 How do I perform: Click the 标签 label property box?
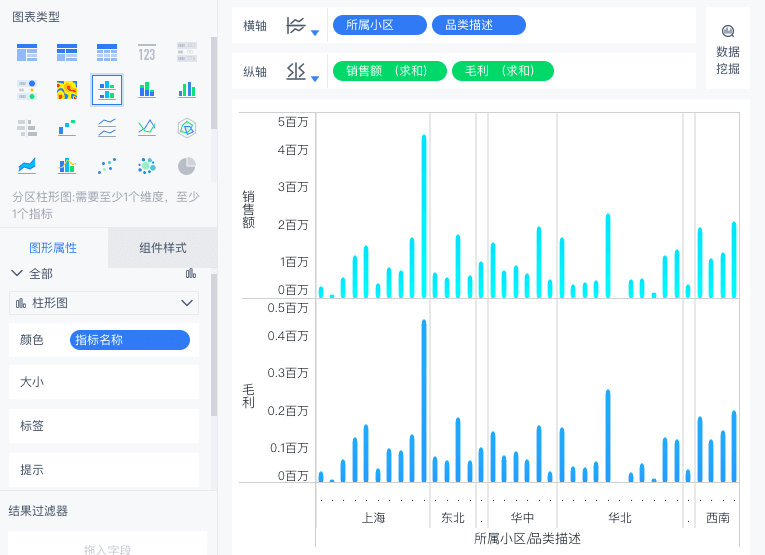pyautogui.click(x=104, y=426)
